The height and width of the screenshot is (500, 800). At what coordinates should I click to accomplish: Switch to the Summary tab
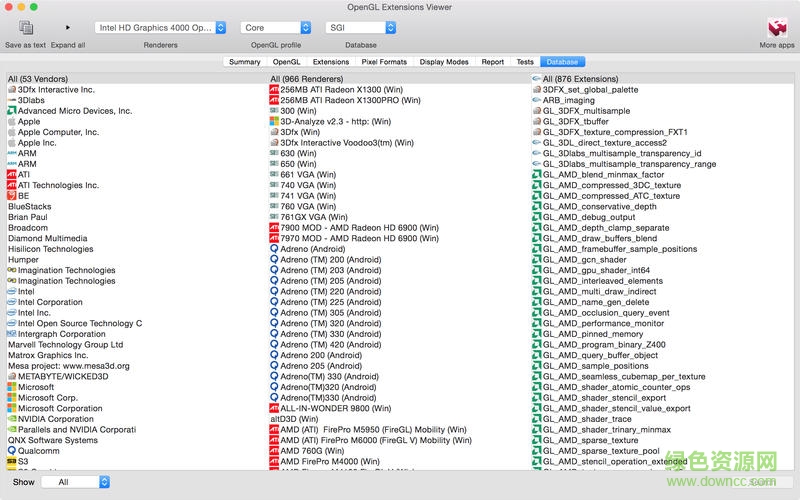click(x=244, y=62)
